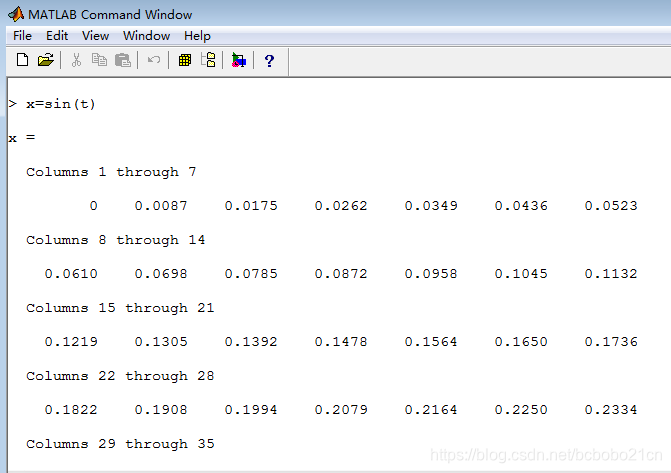671x473 pixels.
Task: Open the View menu
Action: tap(95, 36)
